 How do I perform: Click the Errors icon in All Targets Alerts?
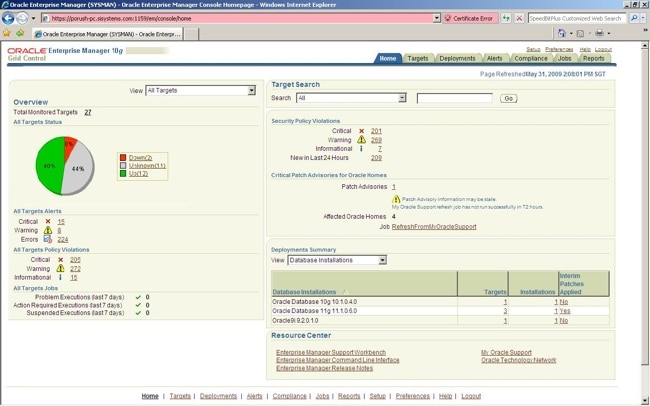point(48,239)
